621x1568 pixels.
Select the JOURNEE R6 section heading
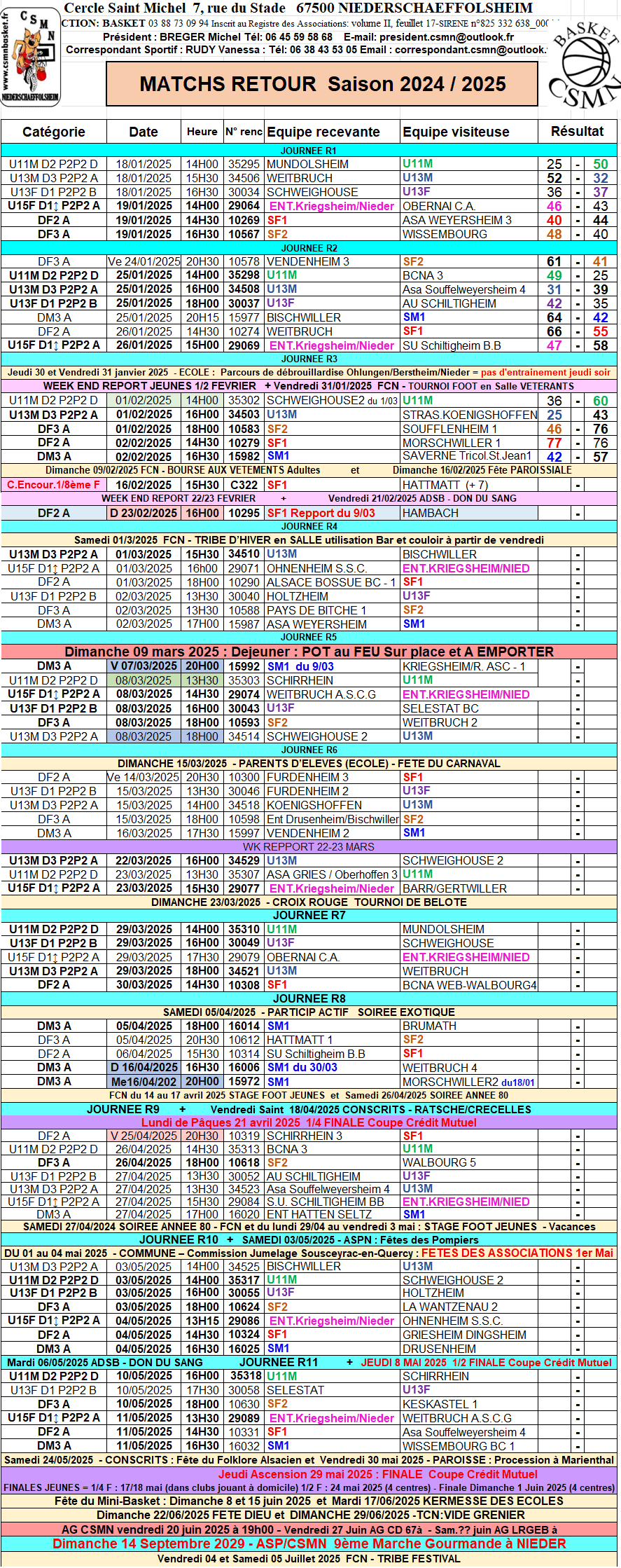tap(309, 750)
